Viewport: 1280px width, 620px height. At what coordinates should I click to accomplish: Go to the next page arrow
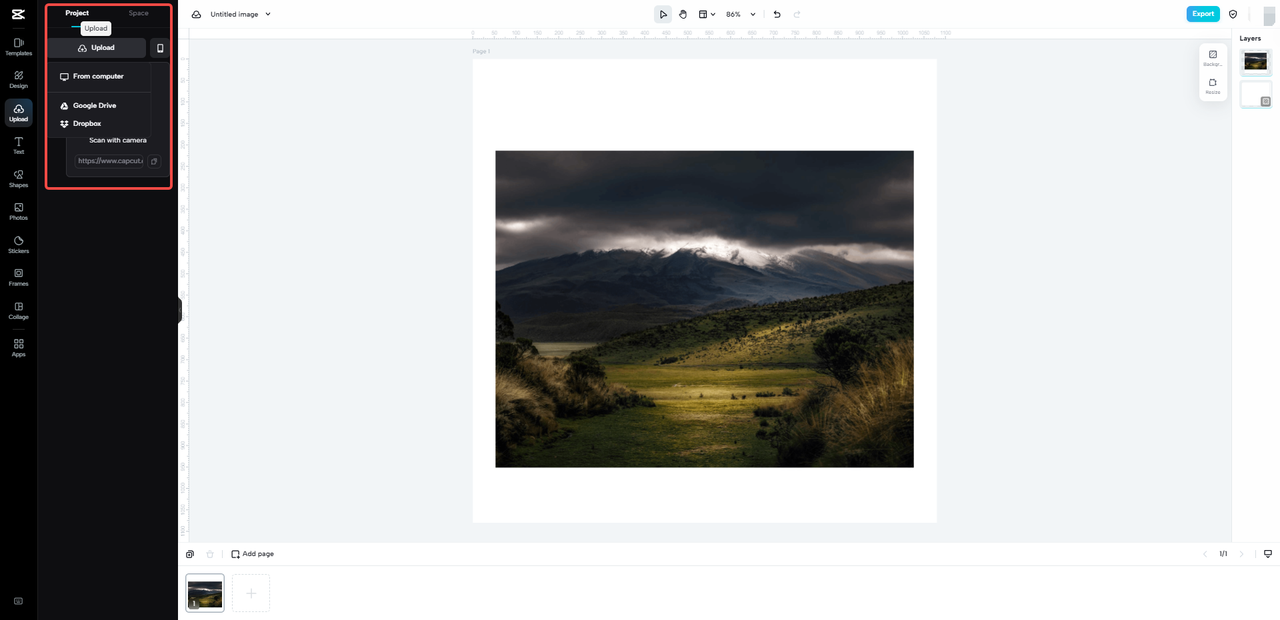[x=1242, y=554]
